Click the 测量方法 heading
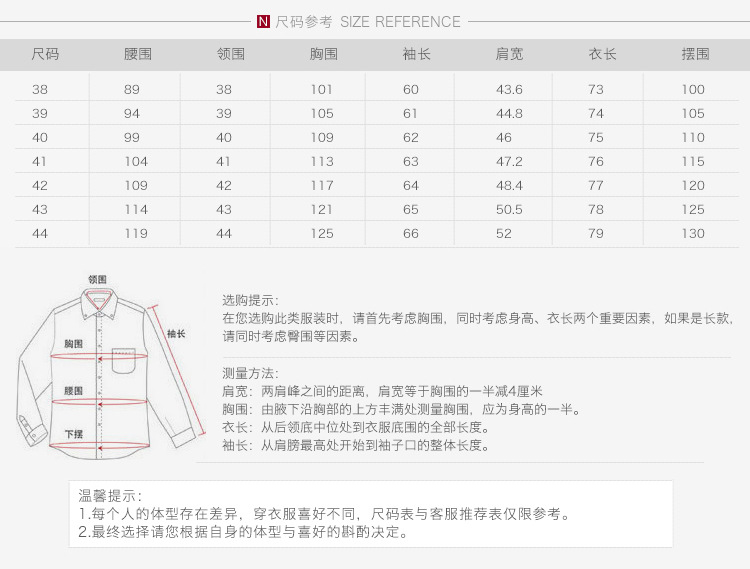 [250, 373]
